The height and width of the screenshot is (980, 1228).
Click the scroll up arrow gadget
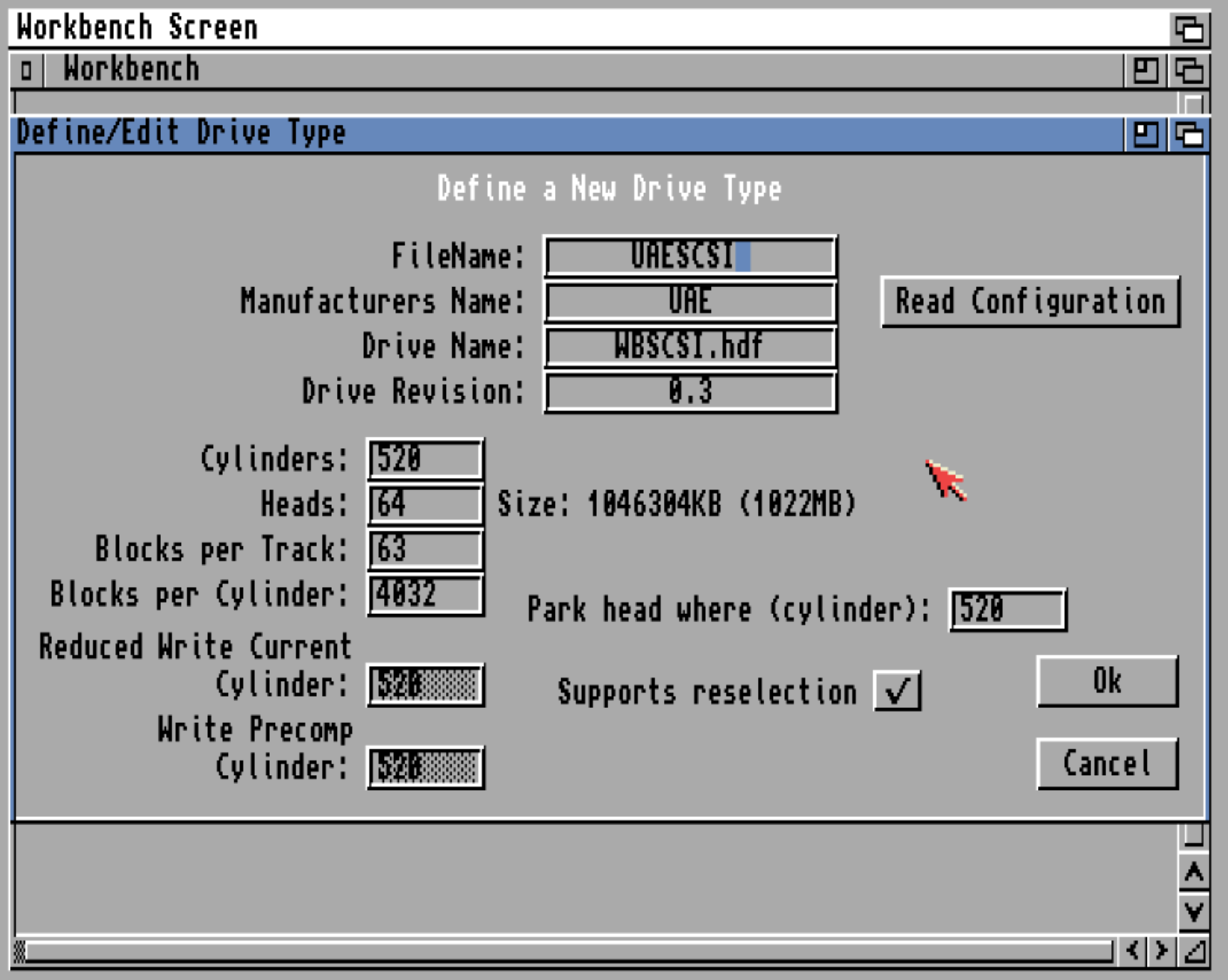click(1194, 872)
